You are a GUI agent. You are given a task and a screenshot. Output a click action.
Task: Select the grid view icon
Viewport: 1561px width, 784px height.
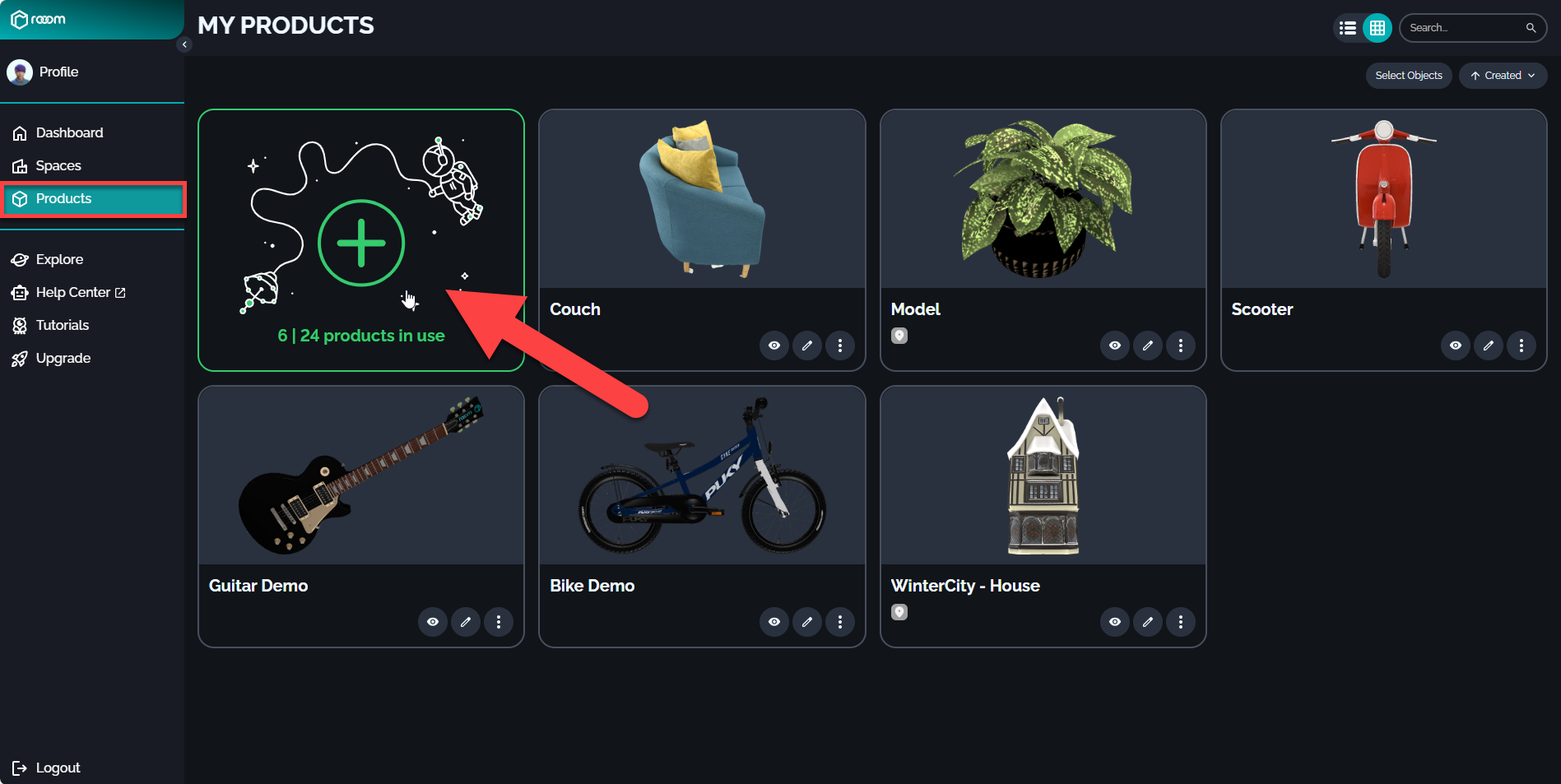point(1377,28)
